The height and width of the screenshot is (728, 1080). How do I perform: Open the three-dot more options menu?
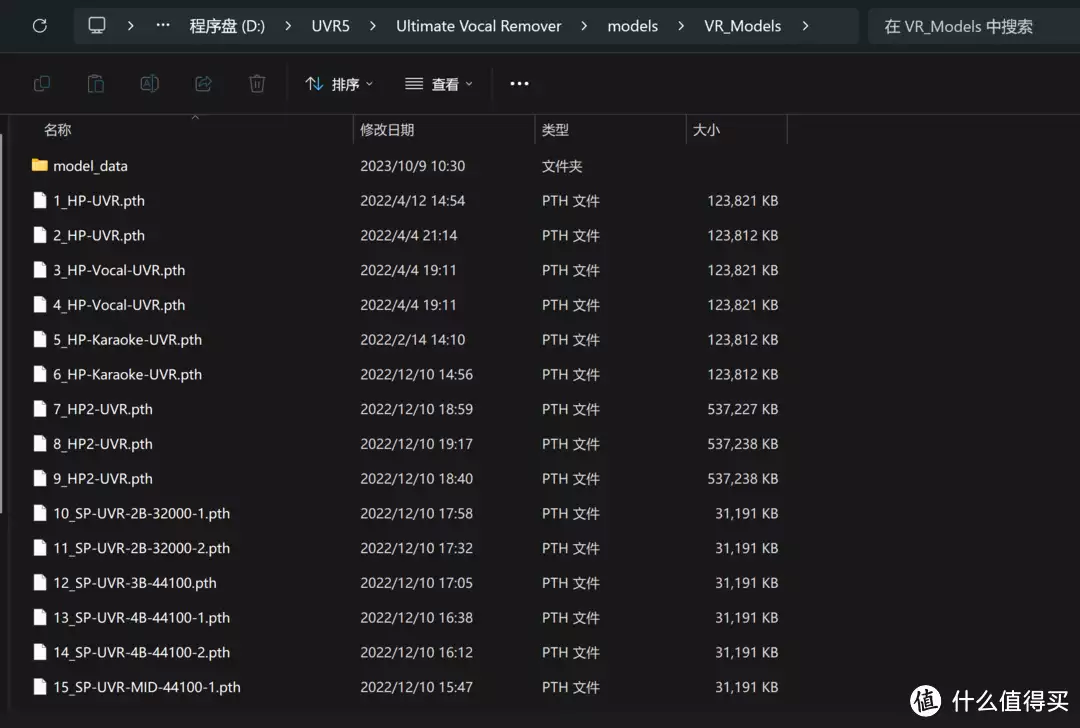[519, 84]
